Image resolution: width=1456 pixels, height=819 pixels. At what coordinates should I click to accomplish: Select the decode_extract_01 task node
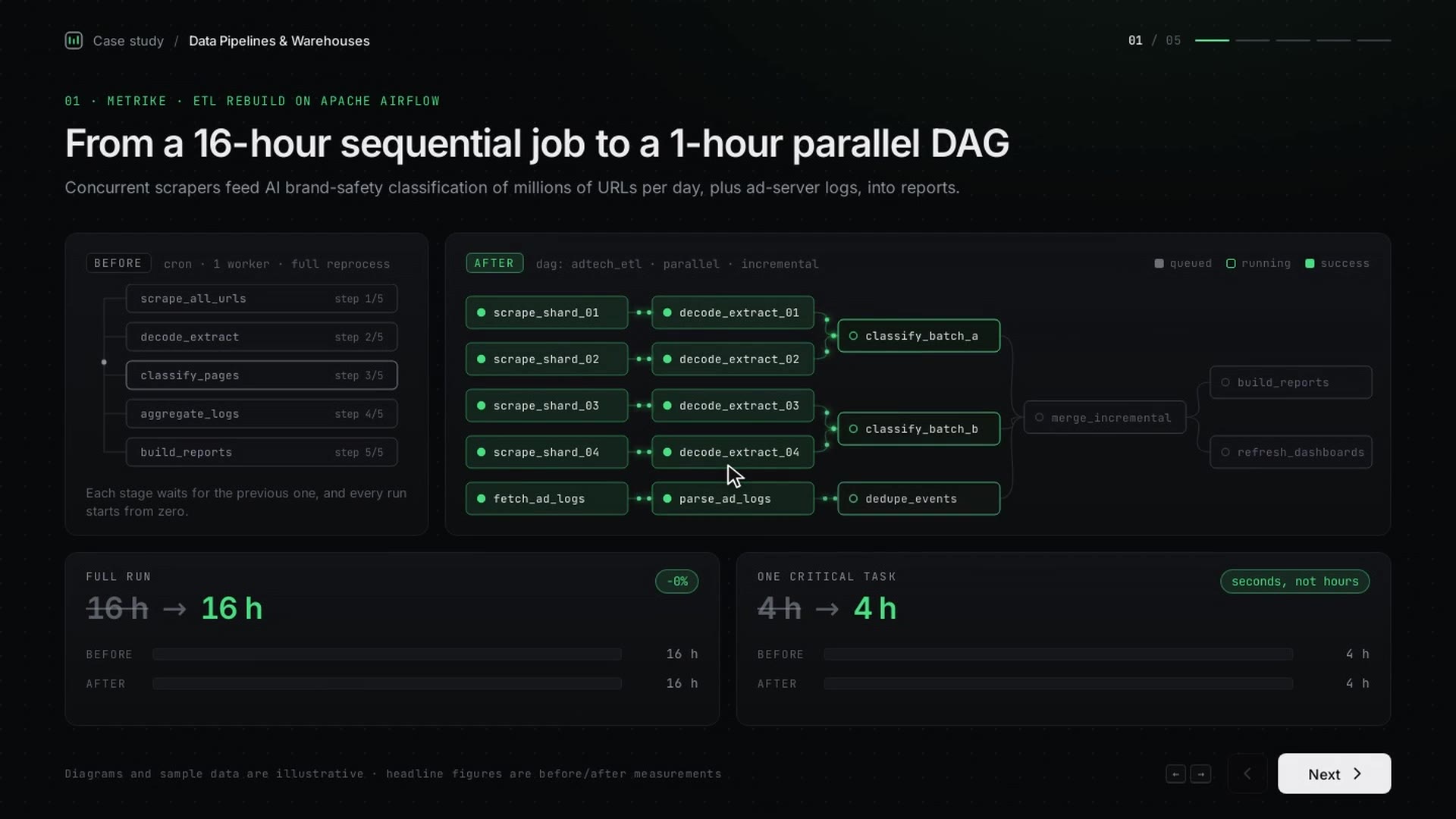(733, 312)
